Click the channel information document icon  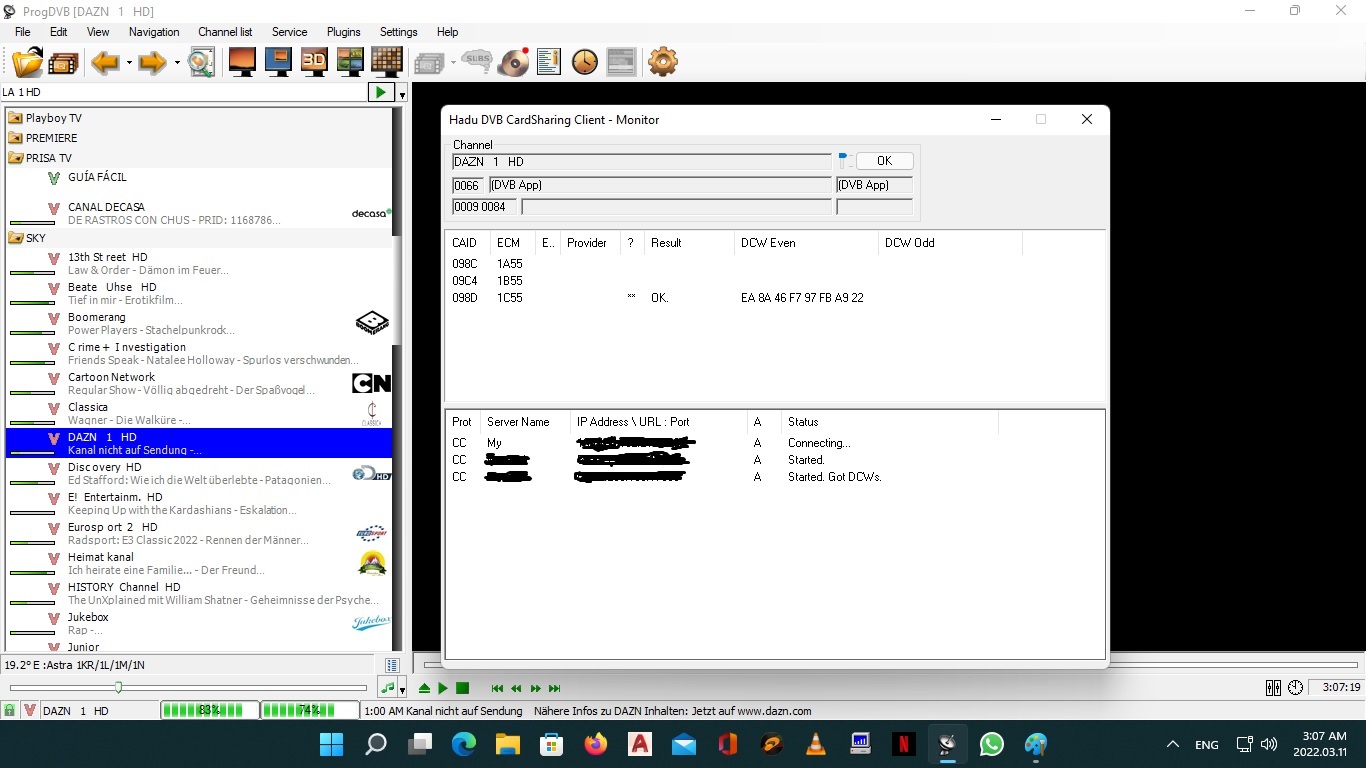tap(548, 62)
